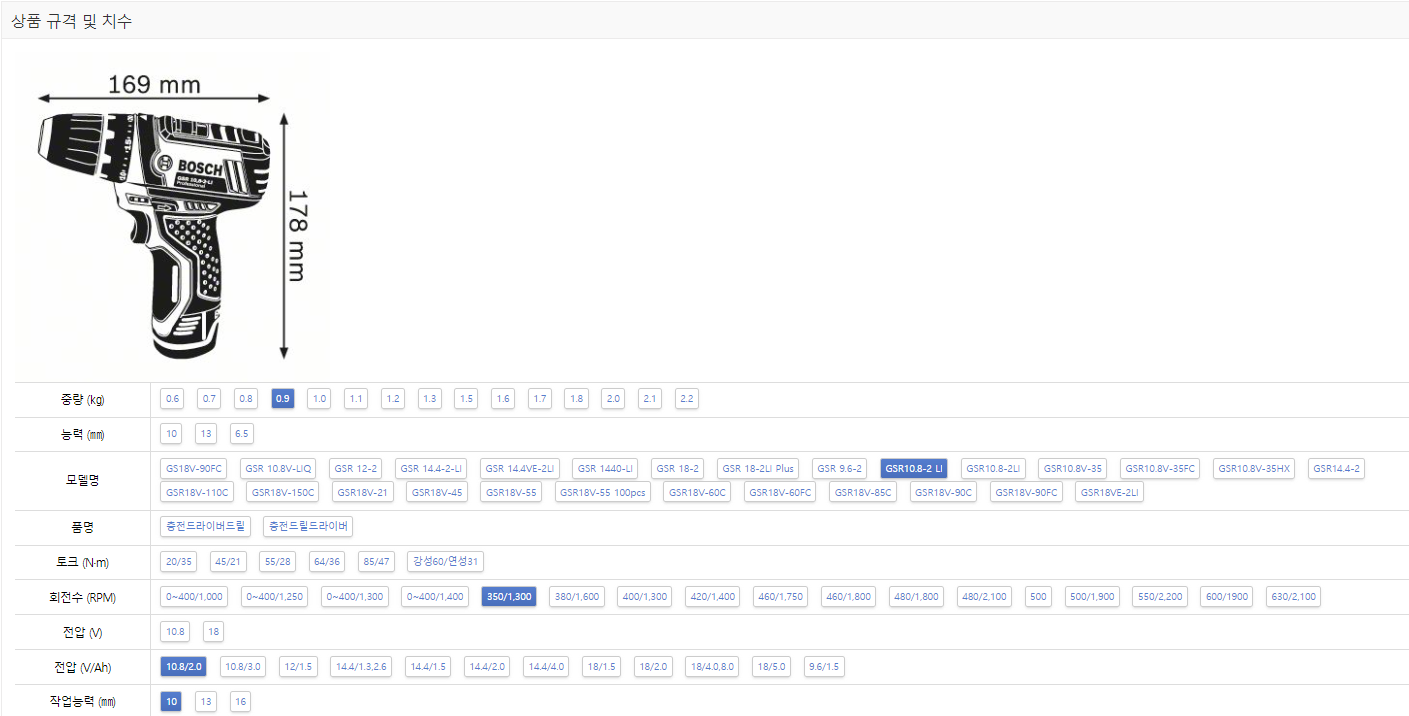The height and width of the screenshot is (716, 1409).
Task: Choose model GSR10.8V-35FC
Action: 1161,469
